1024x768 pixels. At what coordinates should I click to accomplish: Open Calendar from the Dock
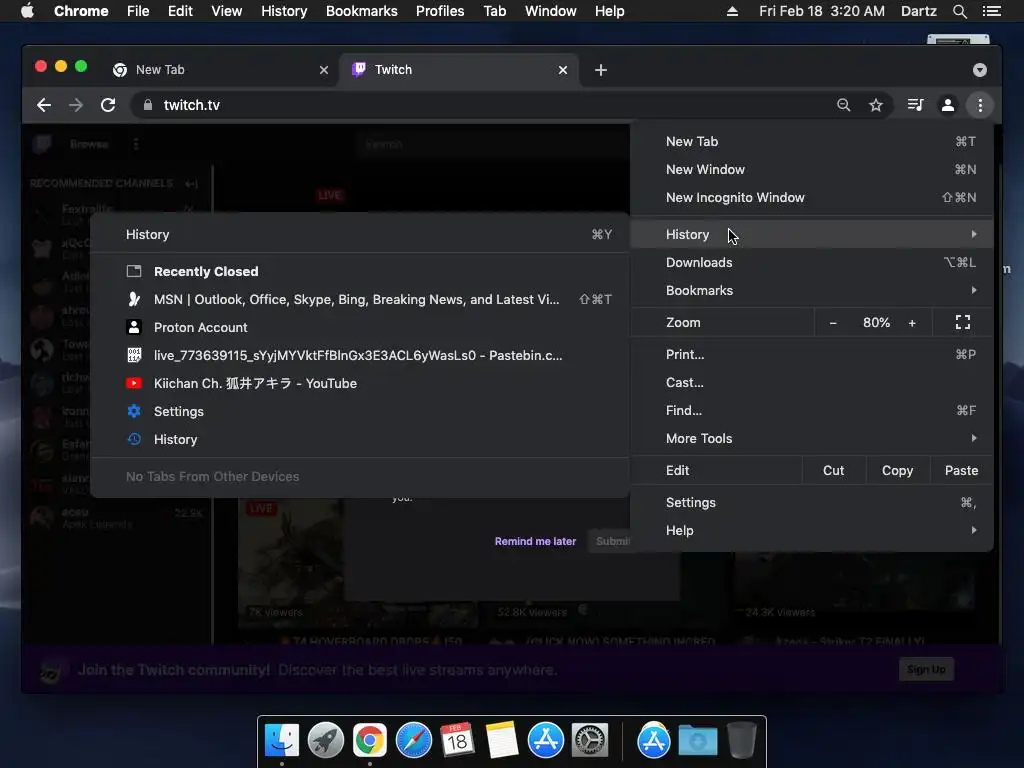(x=458, y=741)
